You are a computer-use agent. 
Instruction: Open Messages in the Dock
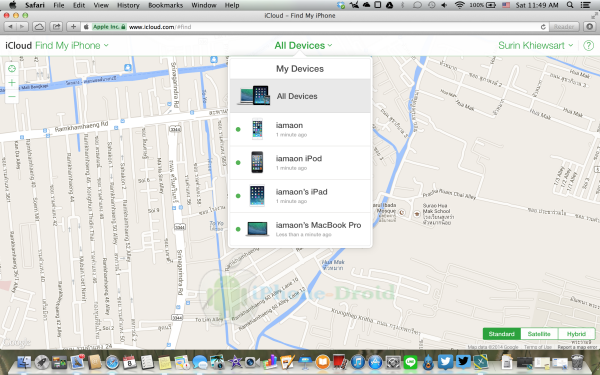199,362
